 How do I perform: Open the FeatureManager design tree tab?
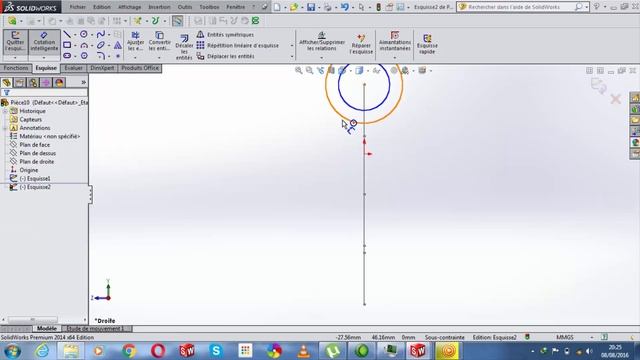(x=7, y=83)
